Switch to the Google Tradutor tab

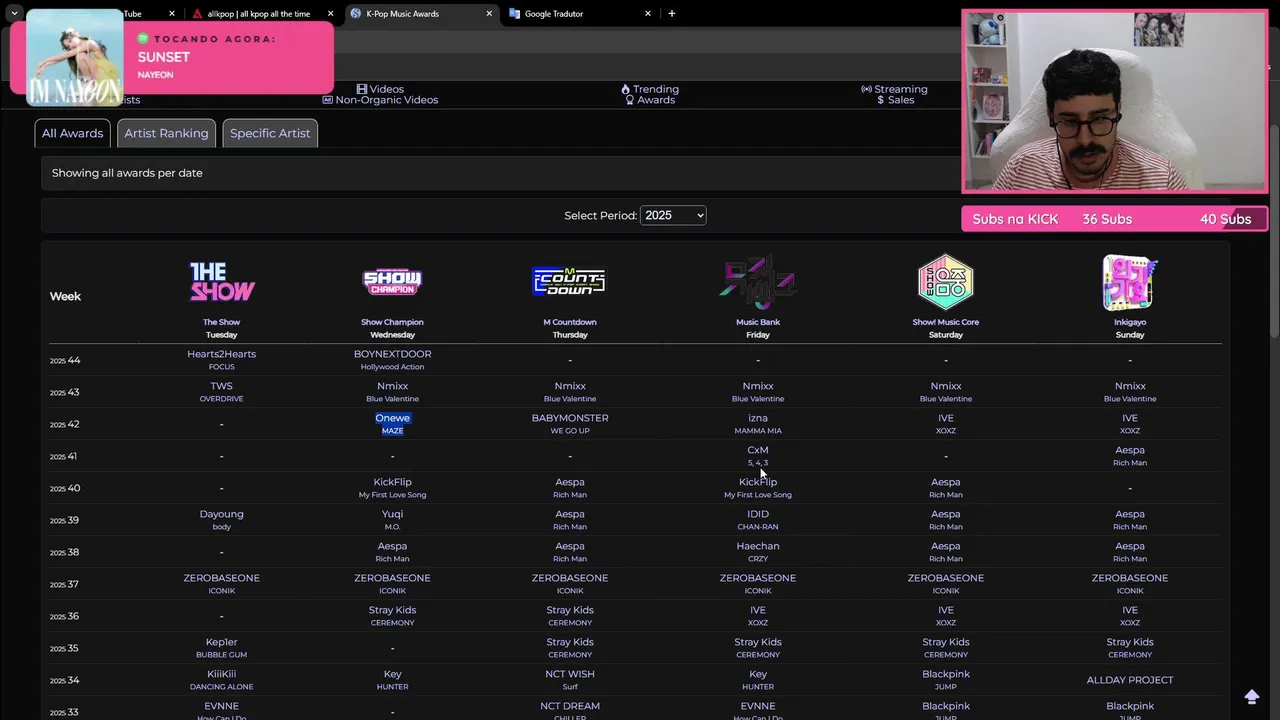[x=580, y=14]
